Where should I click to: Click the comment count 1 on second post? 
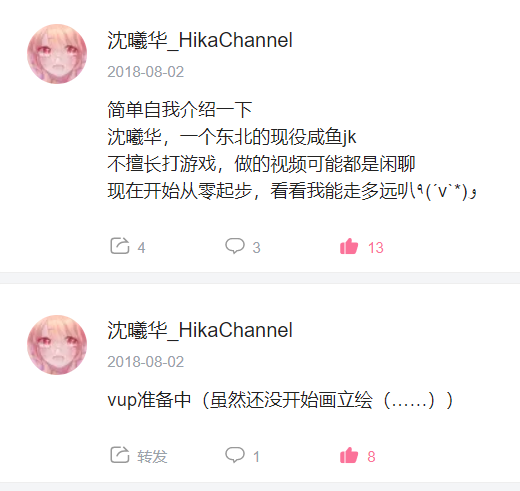(x=256, y=457)
